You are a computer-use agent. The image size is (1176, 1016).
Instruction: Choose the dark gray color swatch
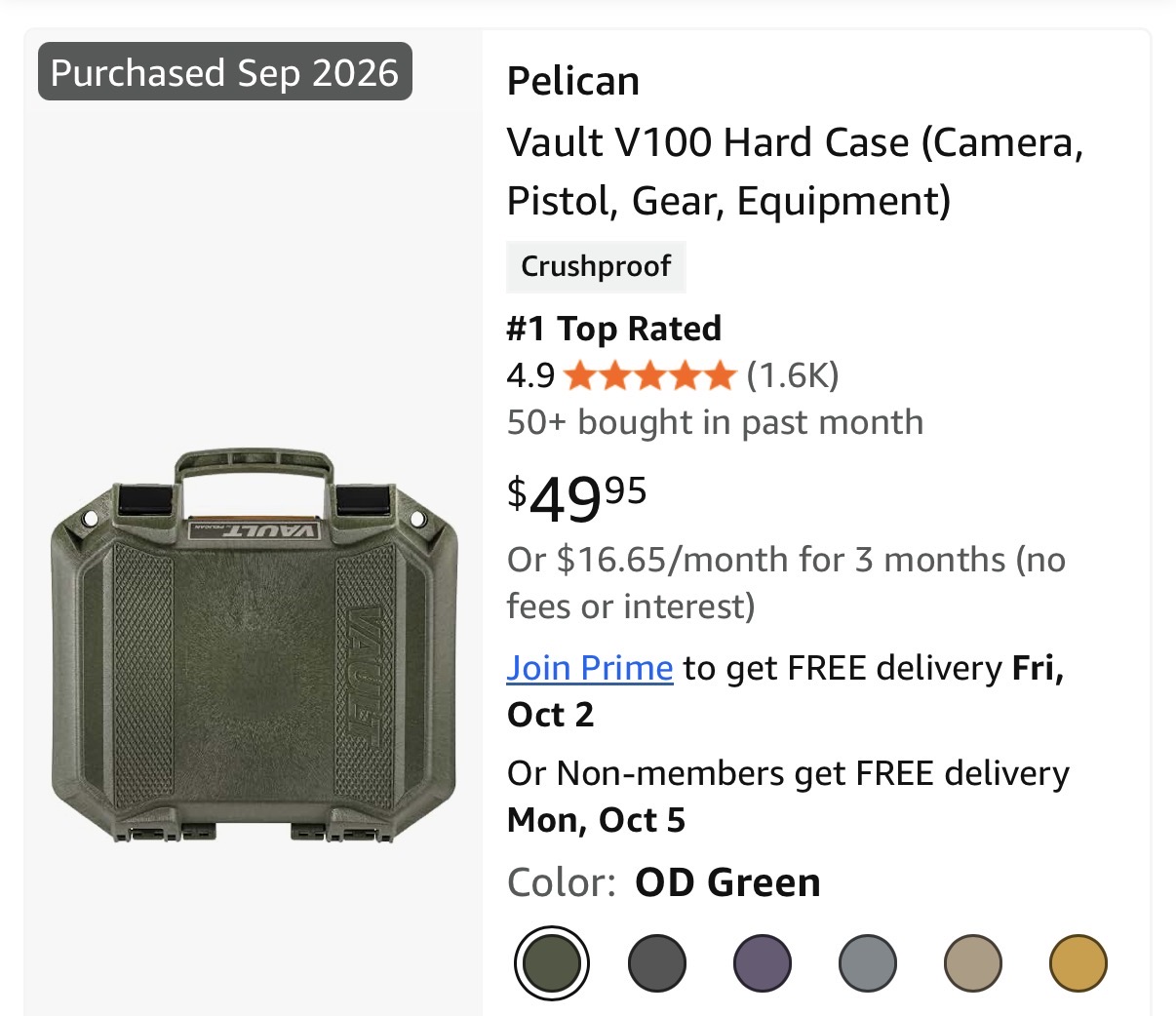click(x=657, y=963)
